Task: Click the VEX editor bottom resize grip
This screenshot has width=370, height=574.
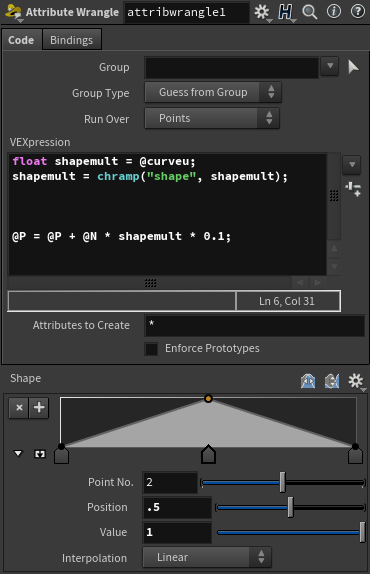Action: point(150,283)
